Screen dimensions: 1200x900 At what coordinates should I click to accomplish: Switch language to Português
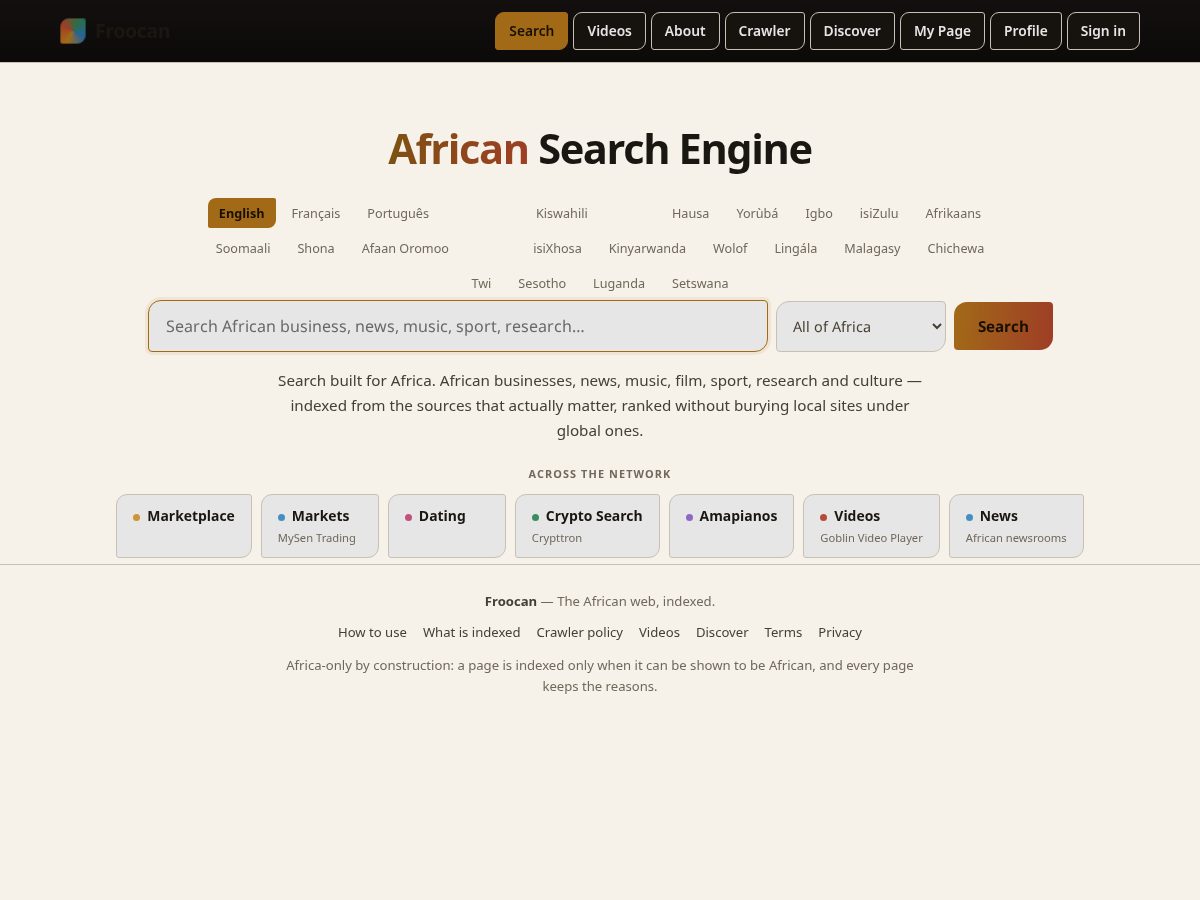pos(398,213)
